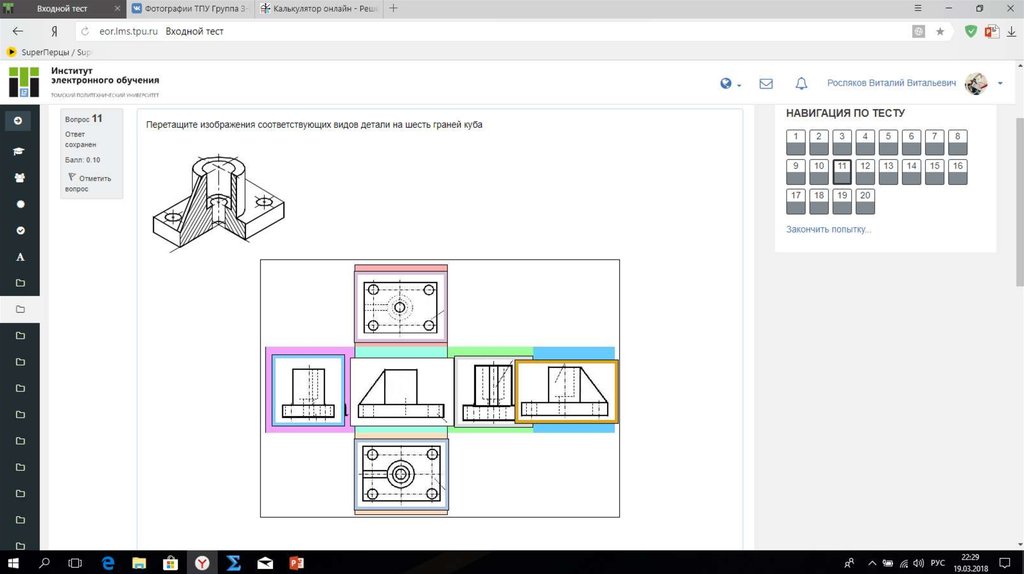Go to question 12 in test navigation
The width and height of the screenshot is (1024, 574).
point(865,171)
